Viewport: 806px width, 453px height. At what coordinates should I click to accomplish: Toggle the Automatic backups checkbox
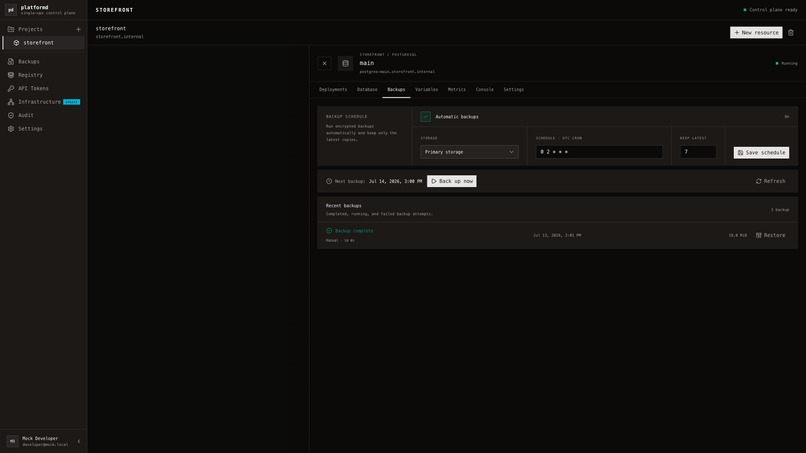pos(426,117)
